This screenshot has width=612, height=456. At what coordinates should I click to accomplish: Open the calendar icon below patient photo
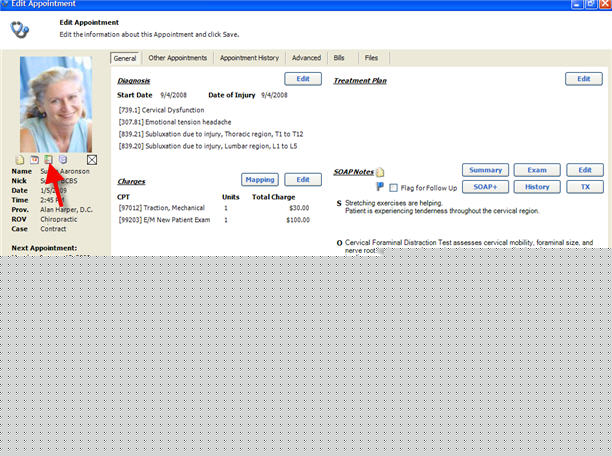click(x=34, y=160)
